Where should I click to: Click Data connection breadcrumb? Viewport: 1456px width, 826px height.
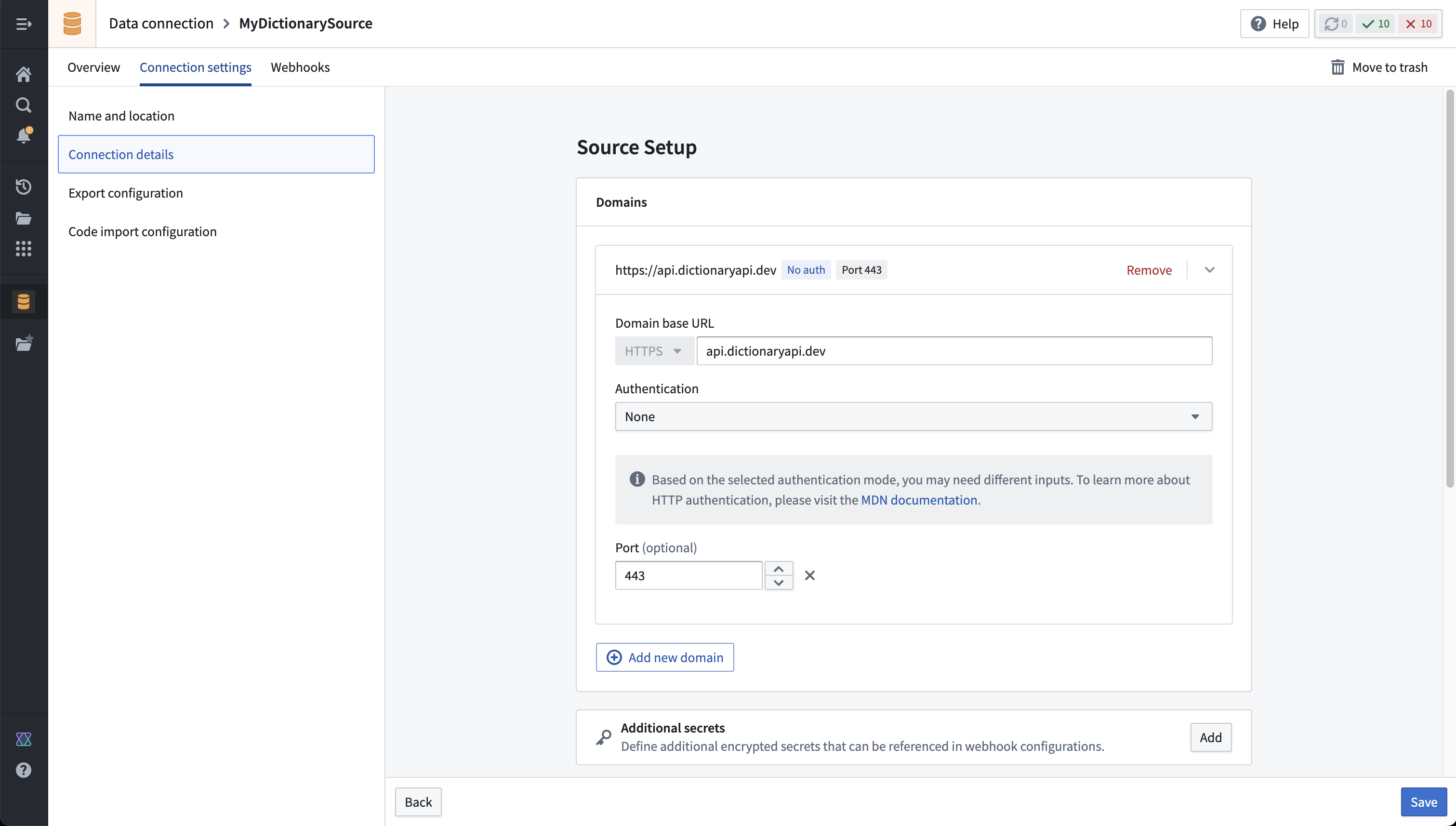point(161,23)
